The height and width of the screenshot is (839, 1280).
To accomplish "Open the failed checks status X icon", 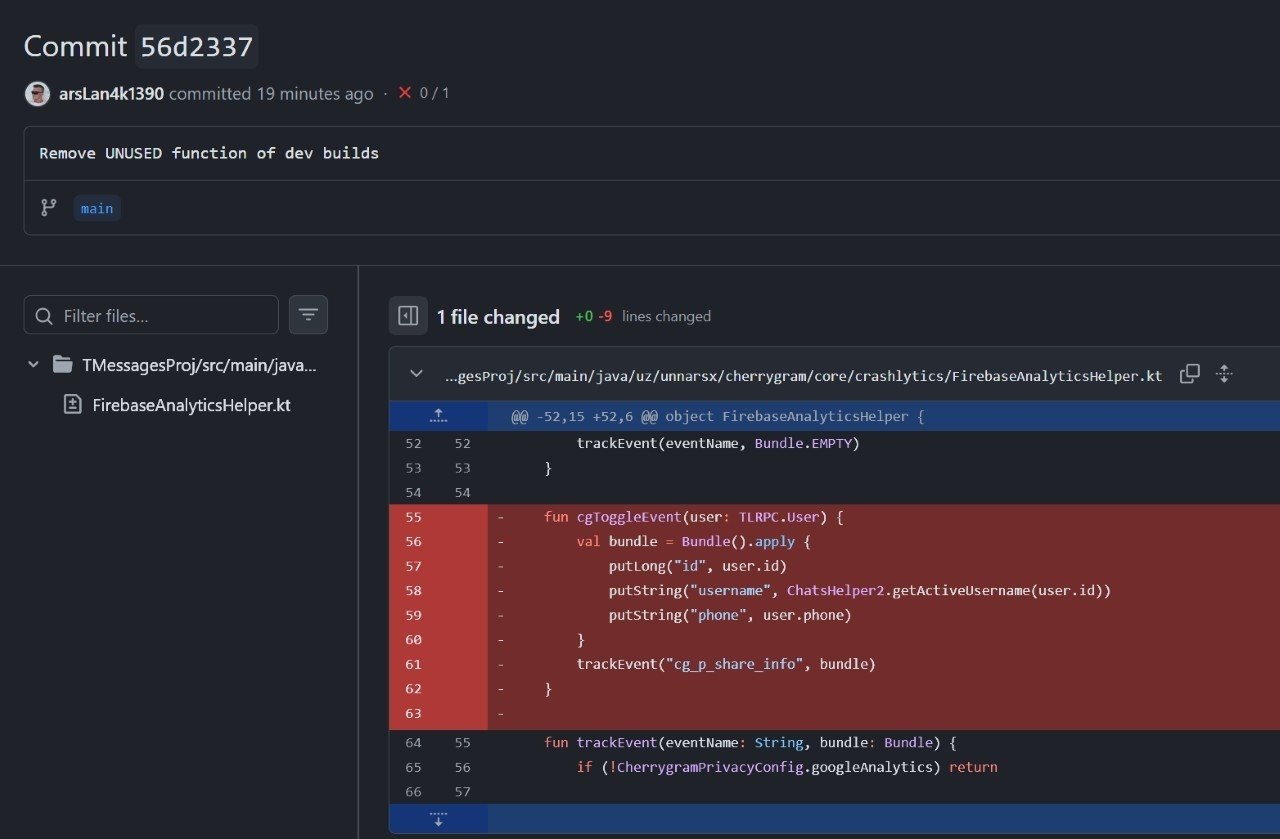I will tap(405, 93).
